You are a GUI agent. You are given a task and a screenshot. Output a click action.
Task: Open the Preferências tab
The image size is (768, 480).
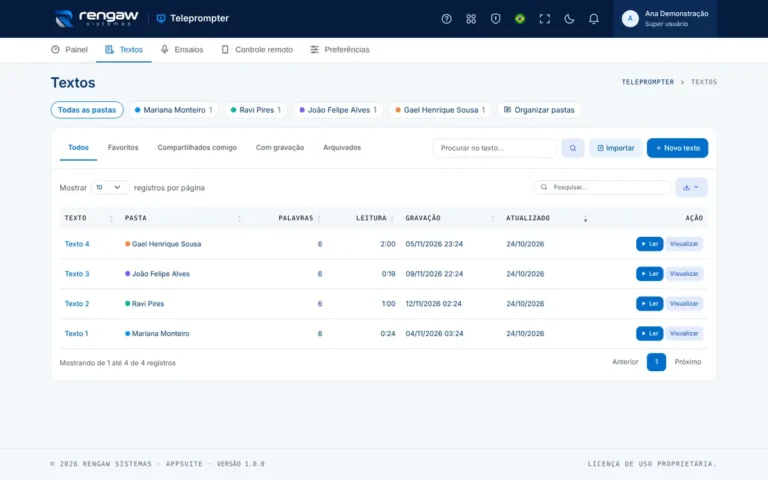pos(339,49)
